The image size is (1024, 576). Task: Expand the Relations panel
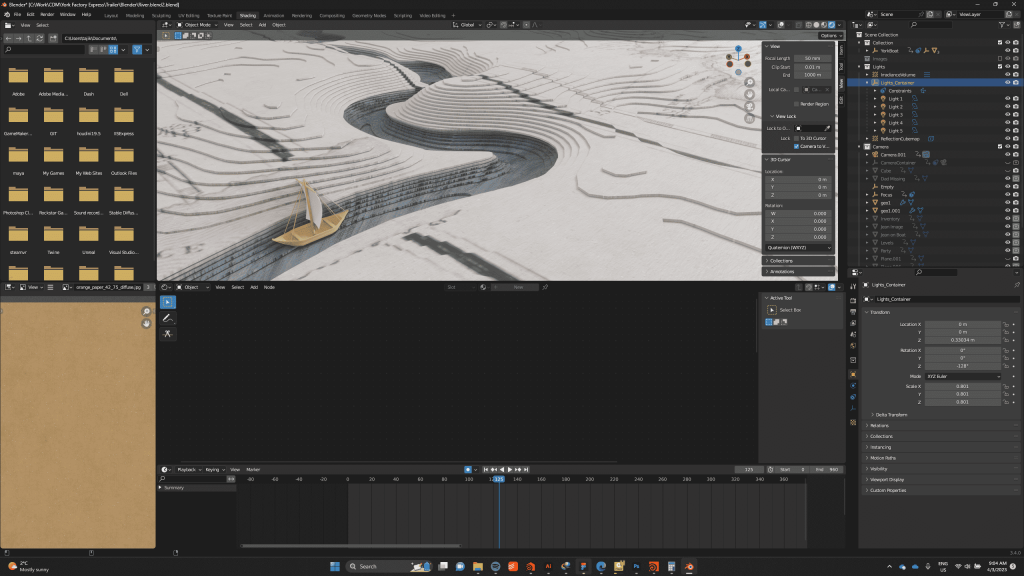tap(940, 425)
